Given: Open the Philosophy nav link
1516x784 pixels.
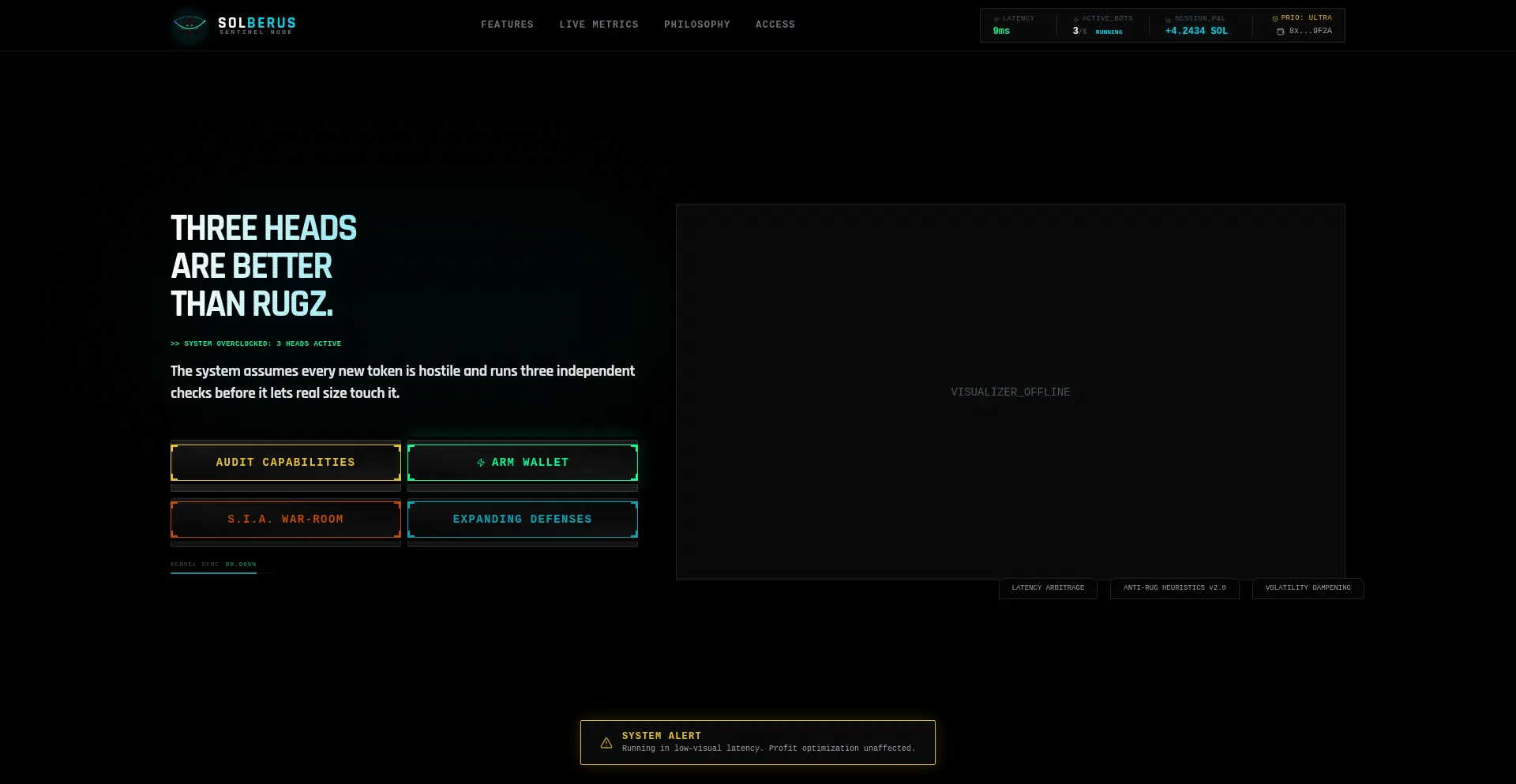Looking at the screenshot, I should click(697, 24).
